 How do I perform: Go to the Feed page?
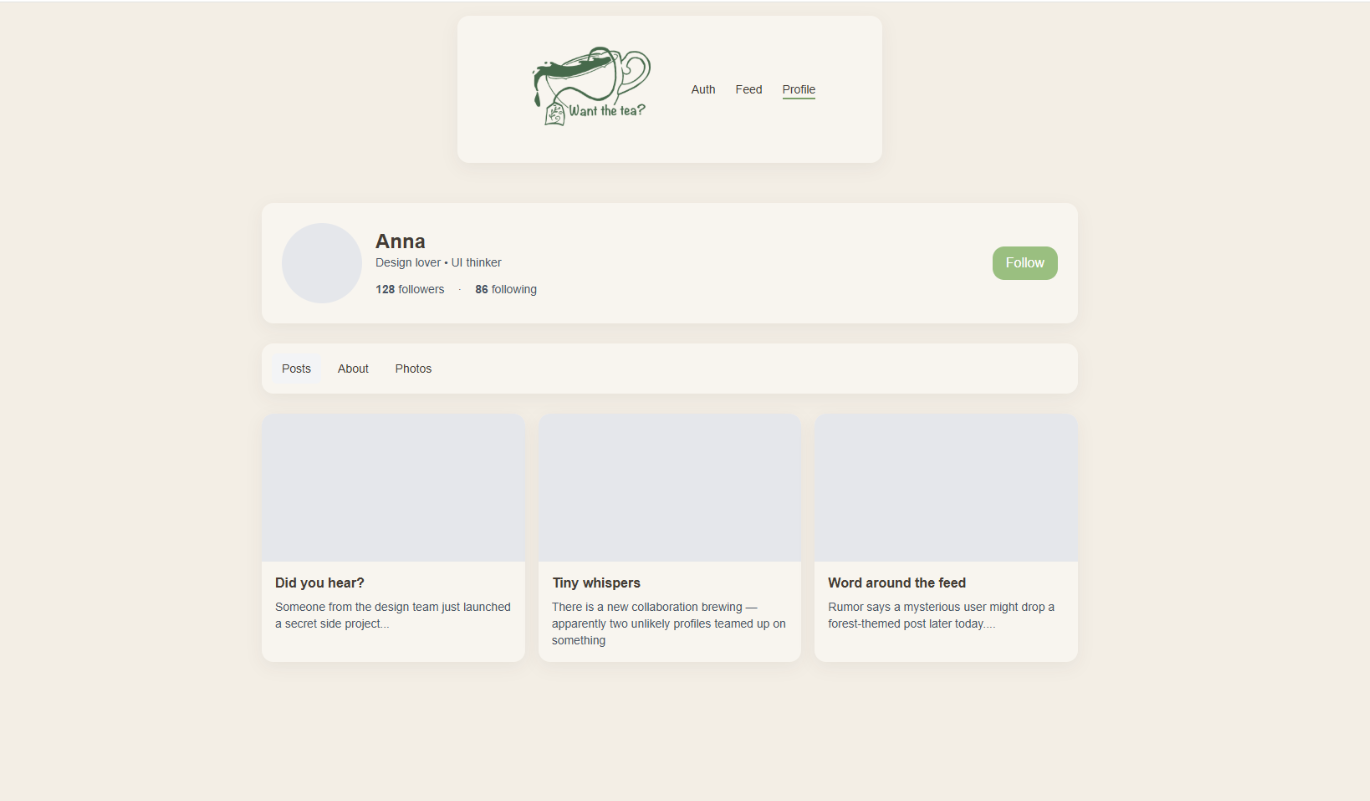pyautogui.click(x=749, y=90)
